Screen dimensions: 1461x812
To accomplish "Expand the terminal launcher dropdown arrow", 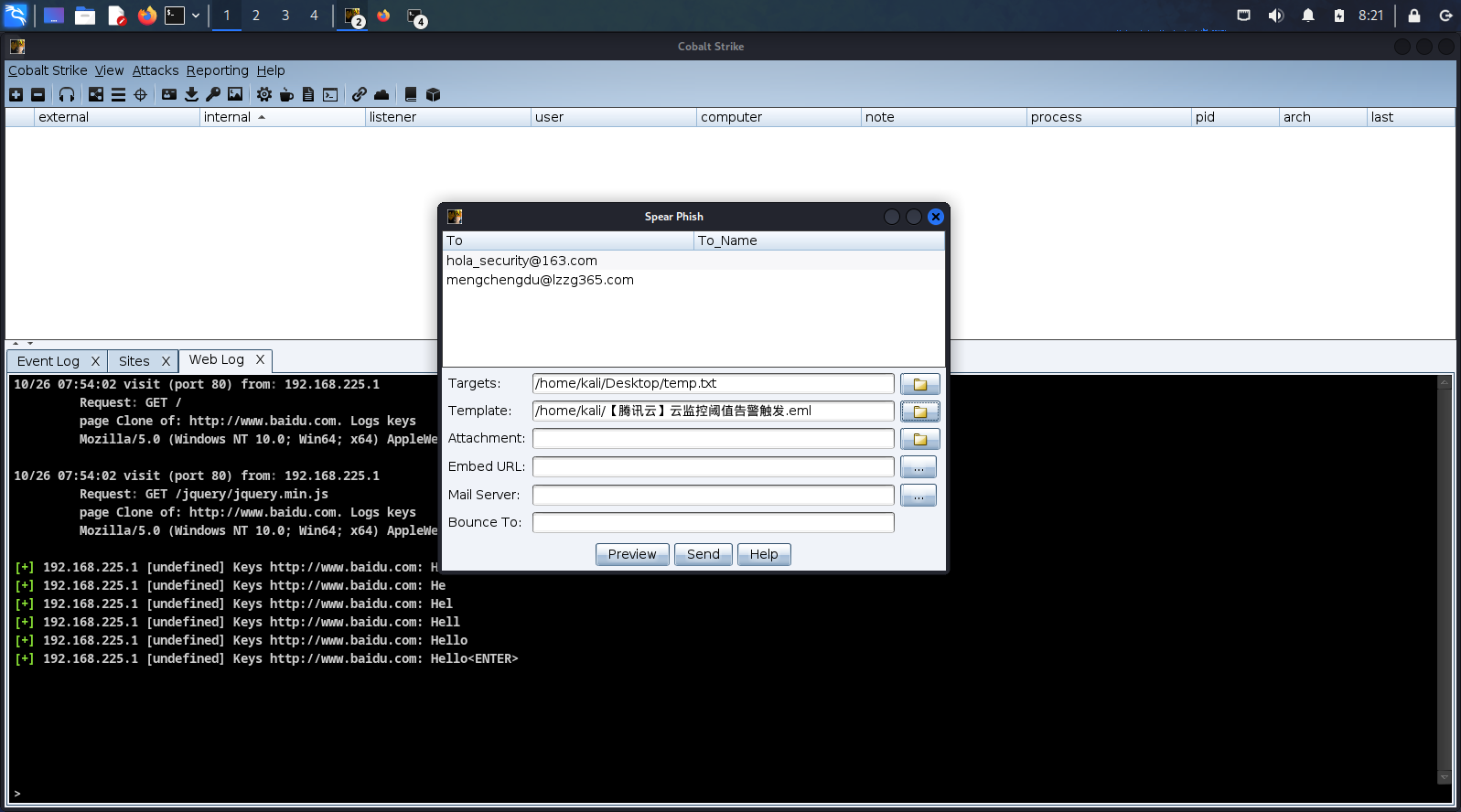I will (196, 16).
